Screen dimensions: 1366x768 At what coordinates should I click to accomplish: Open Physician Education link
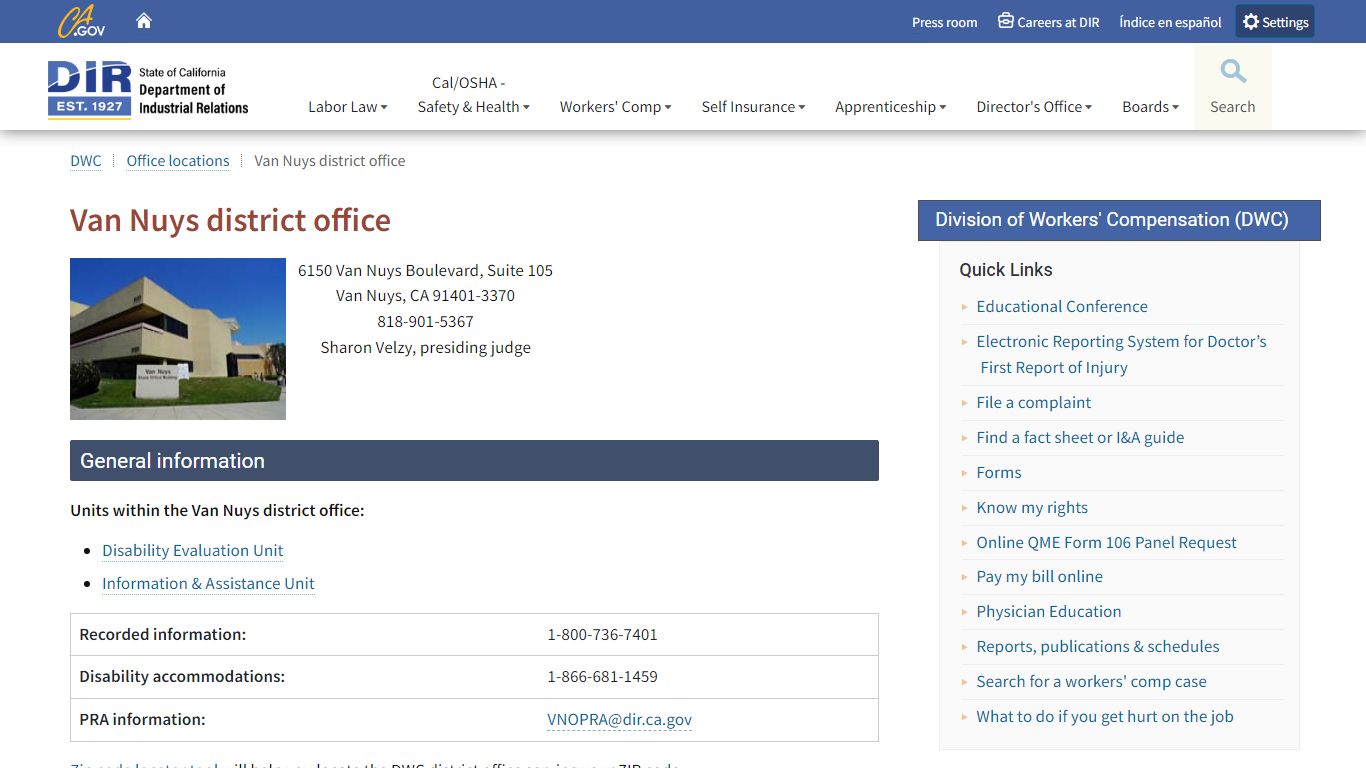(x=1048, y=612)
